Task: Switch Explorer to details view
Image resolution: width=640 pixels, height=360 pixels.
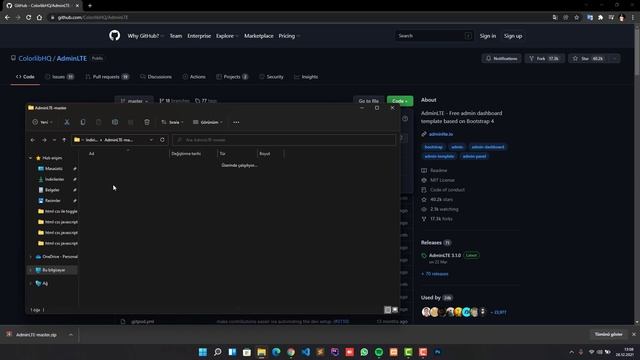Action: click(388, 310)
